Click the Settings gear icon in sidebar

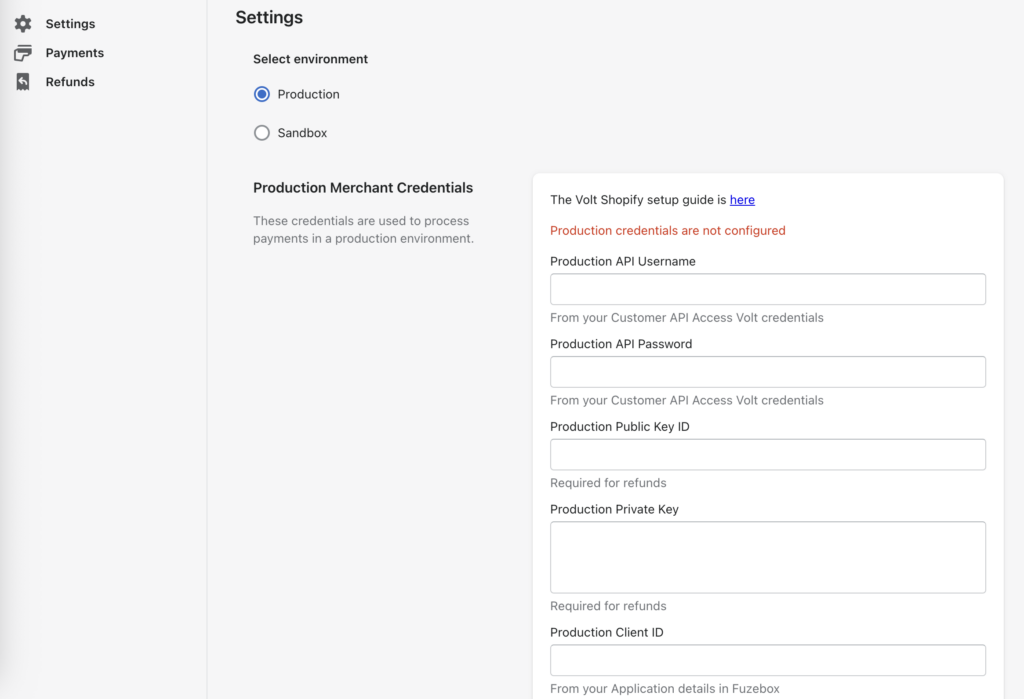[23, 23]
